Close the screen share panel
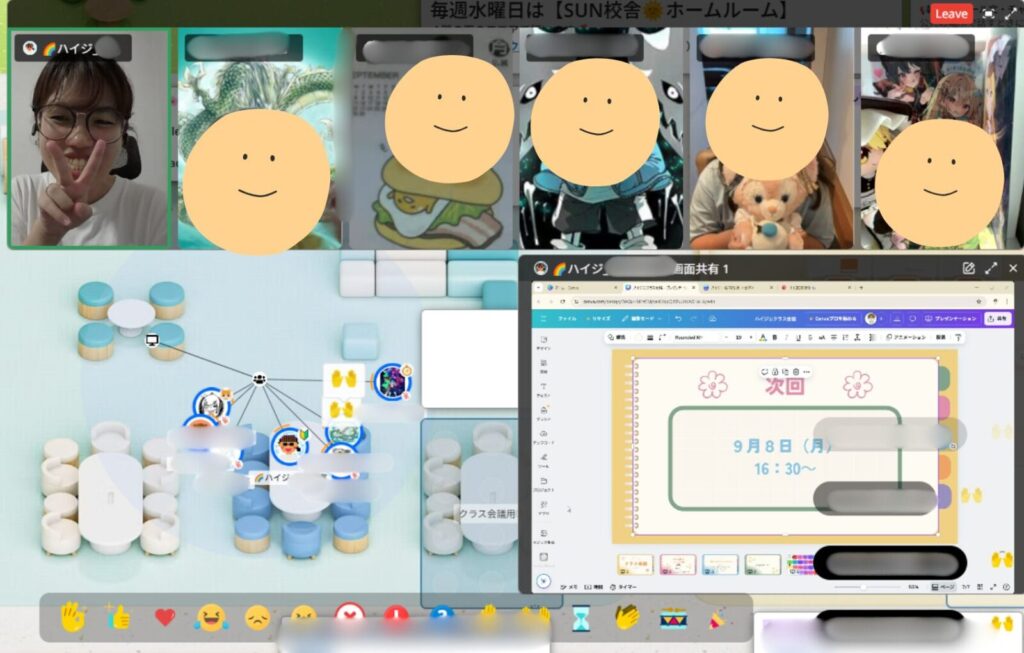This screenshot has width=1024, height=653. pos(1013,268)
